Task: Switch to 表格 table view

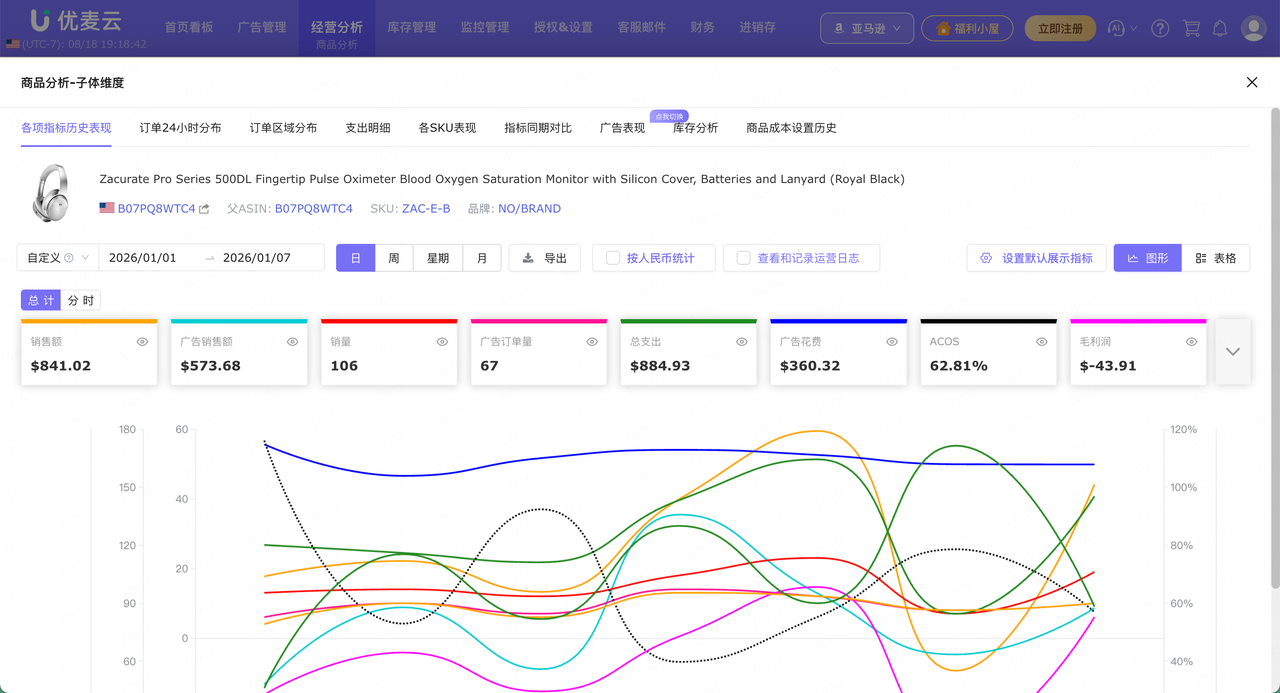Action: pyautogui.click(x=1216, y=258)
